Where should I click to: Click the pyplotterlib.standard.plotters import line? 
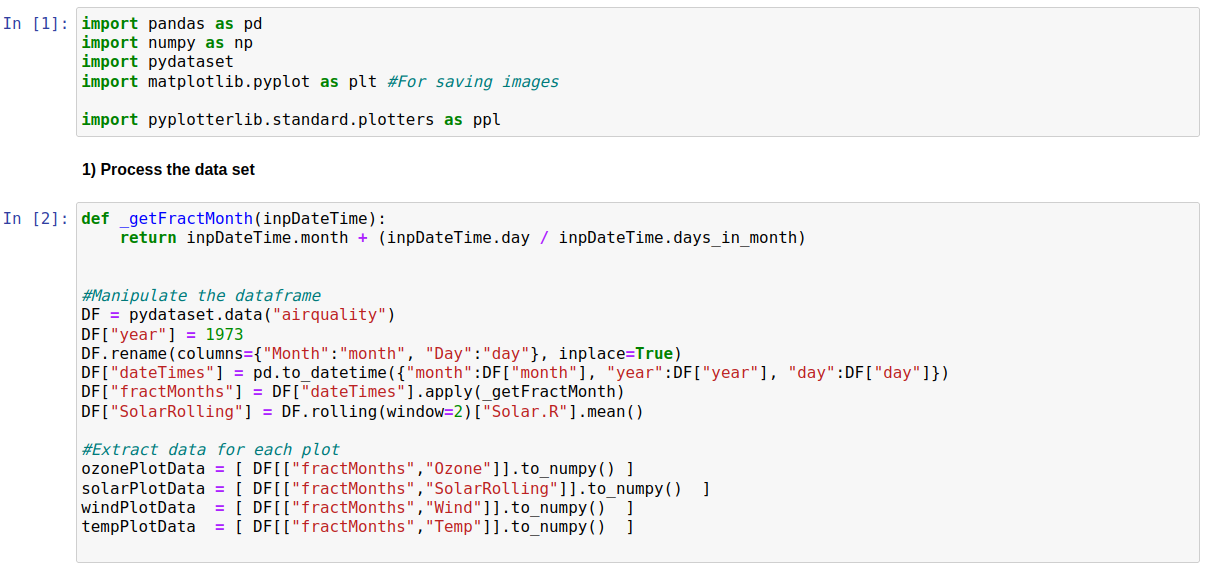pos(291,120)
